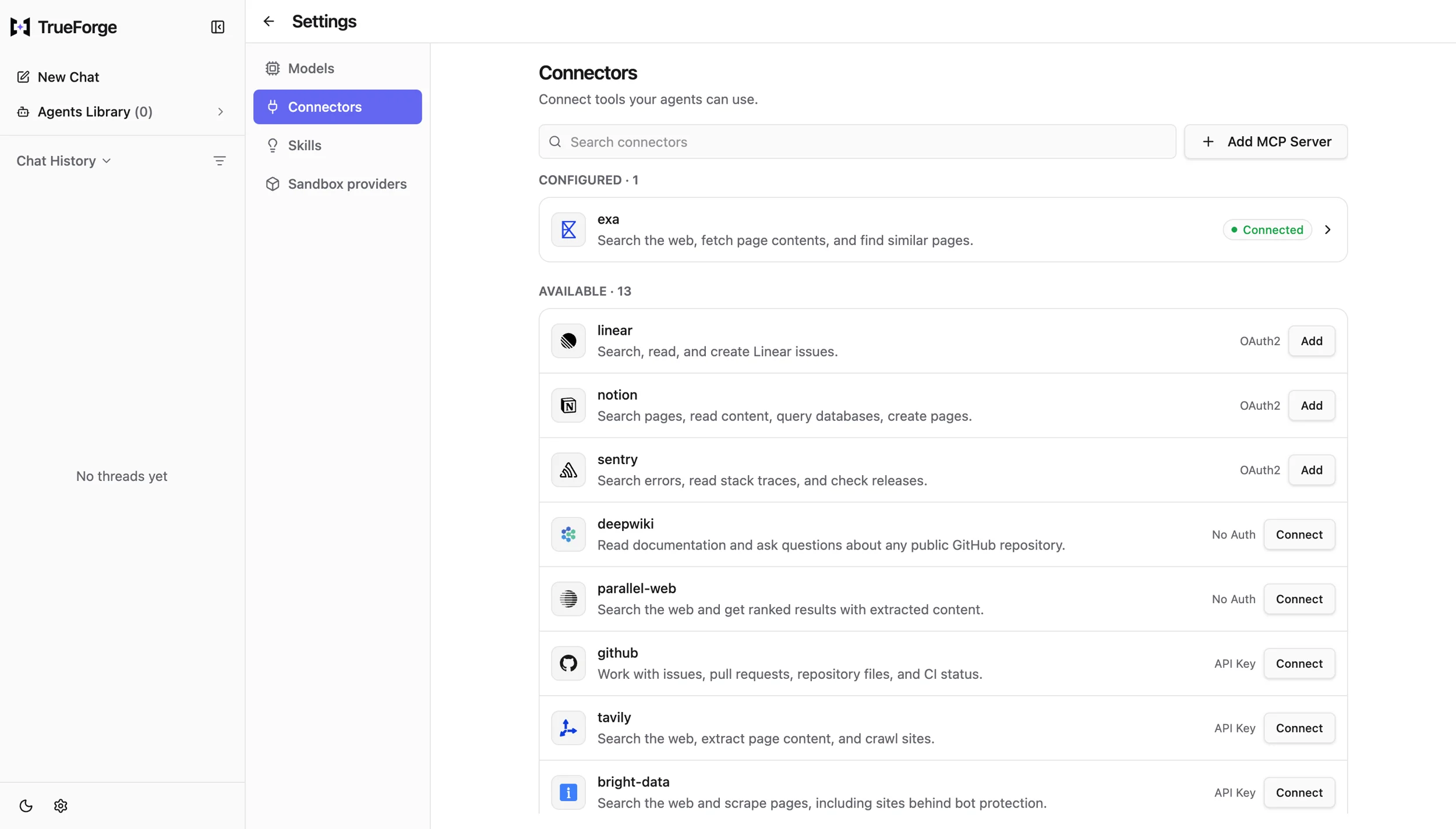Screen dimensions: 1456x829
Task: Click the parallel-web connector name
Action: point(637,588)
